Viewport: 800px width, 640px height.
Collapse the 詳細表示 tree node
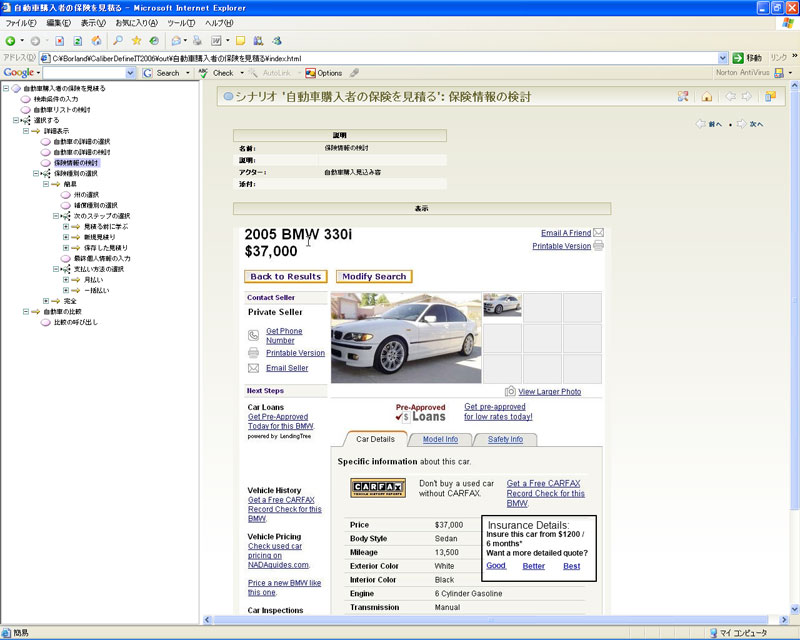pos(26,131)
